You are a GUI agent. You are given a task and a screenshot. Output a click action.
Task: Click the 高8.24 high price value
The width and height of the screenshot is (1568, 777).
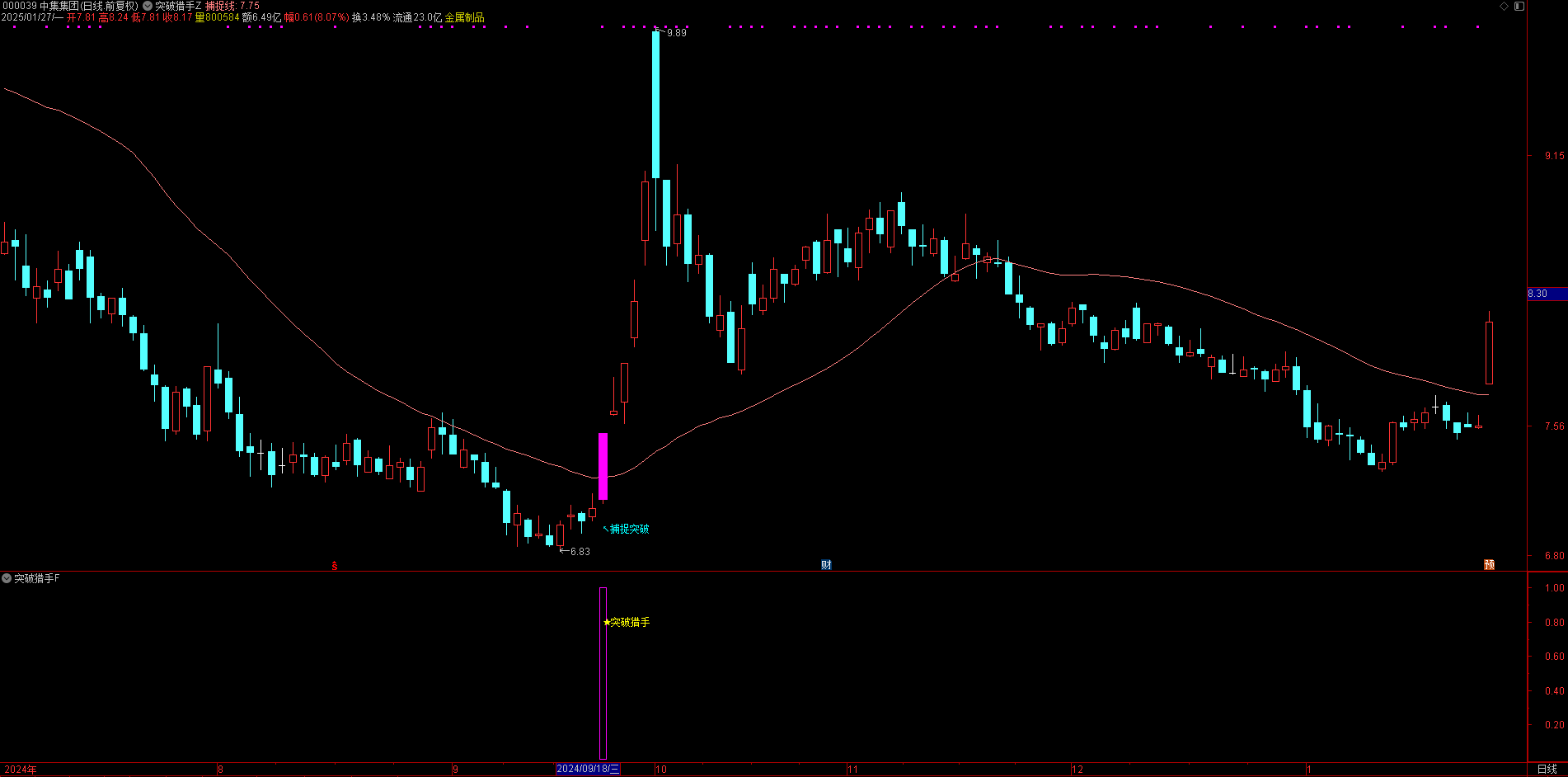(x=114, y=17)
